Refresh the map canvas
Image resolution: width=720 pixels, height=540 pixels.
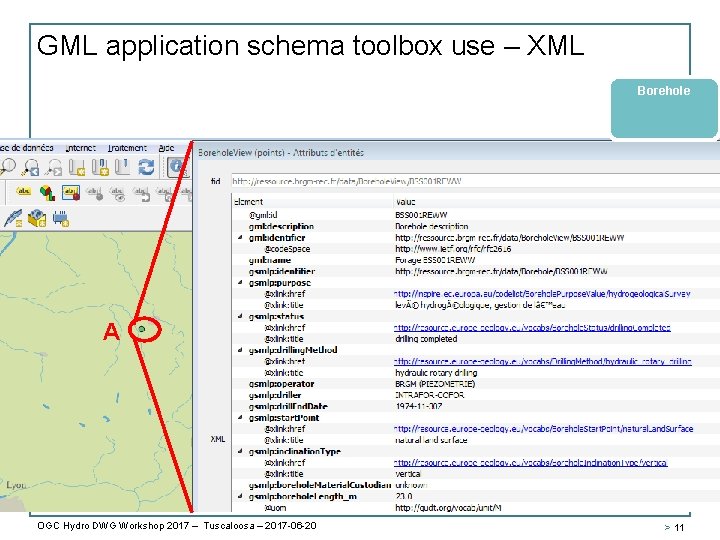(x=146, y=167)
